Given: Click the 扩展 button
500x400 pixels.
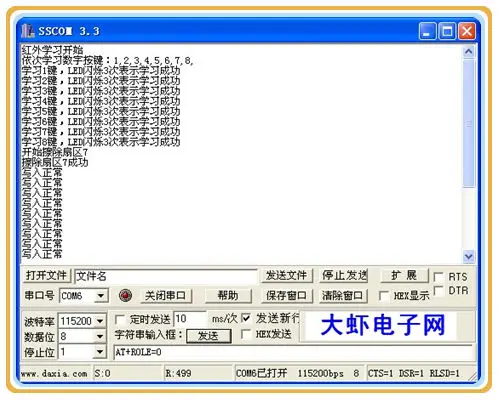Looking at the screenshot, I should (x=404, y=275).
